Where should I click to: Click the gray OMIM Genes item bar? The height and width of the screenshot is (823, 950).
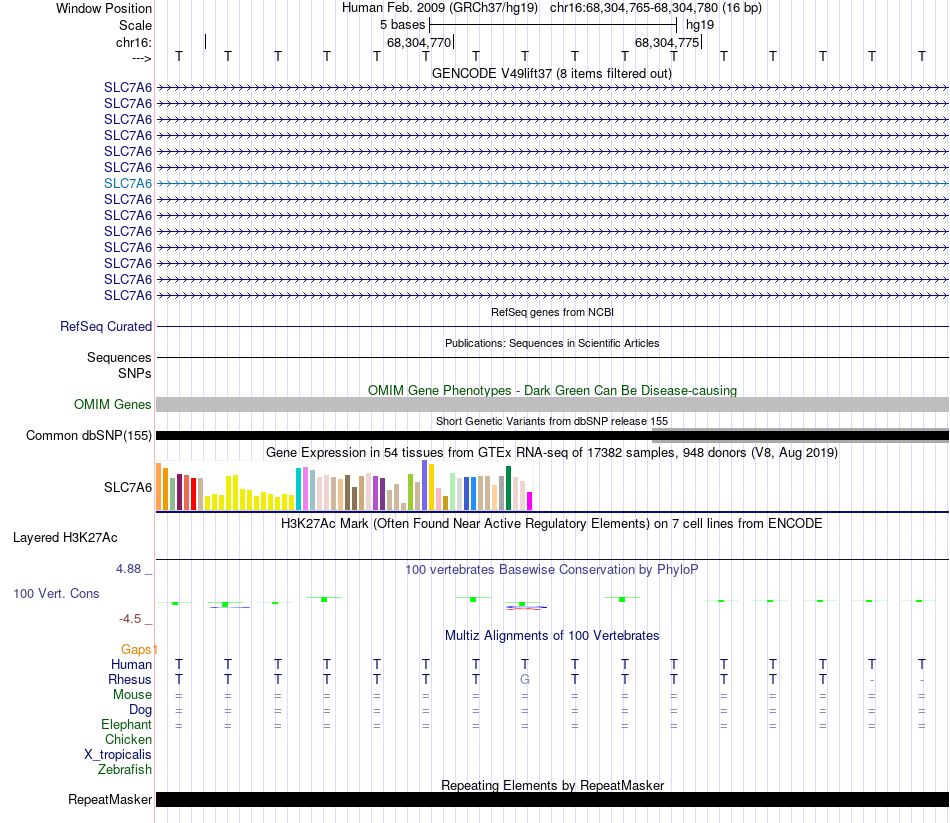[552, 404]
